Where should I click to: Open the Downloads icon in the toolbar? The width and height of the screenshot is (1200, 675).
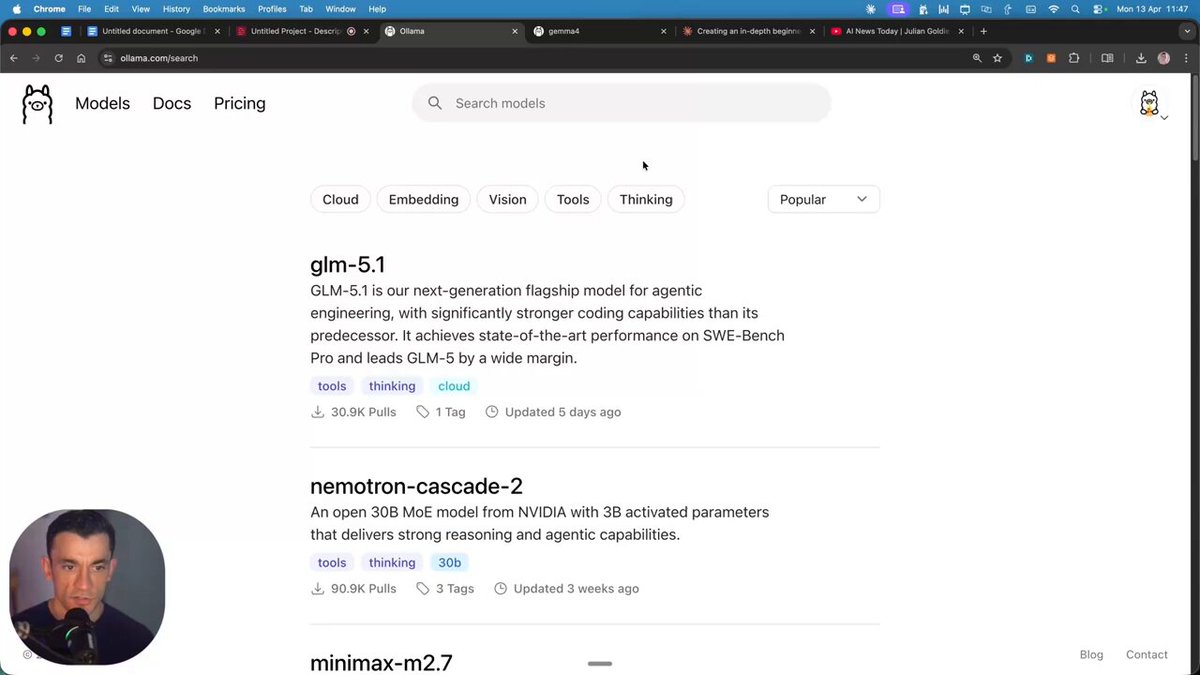click(x=1141, y=58)
